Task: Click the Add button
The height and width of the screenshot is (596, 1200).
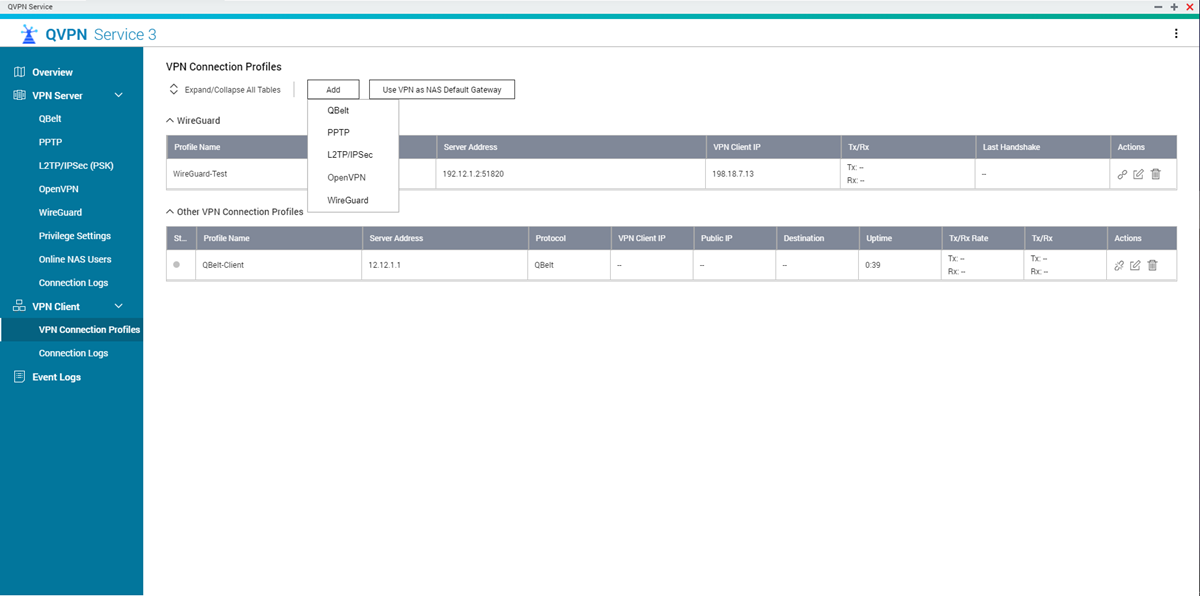Action: coord(333,90)
